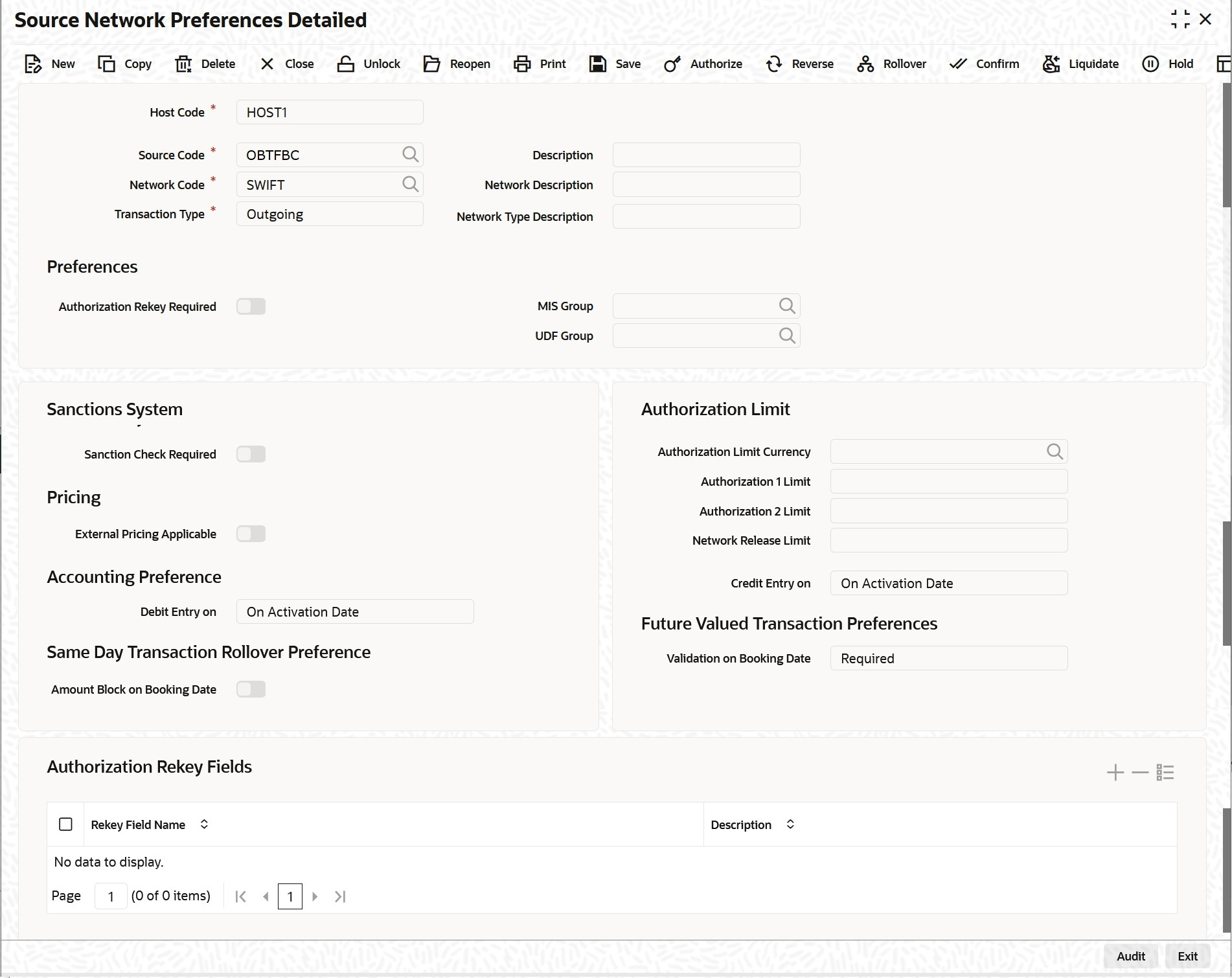Sort by Description column arrows
This screenshot has height=978, width=1232.
pyautogui.click(x=790, y=824)
